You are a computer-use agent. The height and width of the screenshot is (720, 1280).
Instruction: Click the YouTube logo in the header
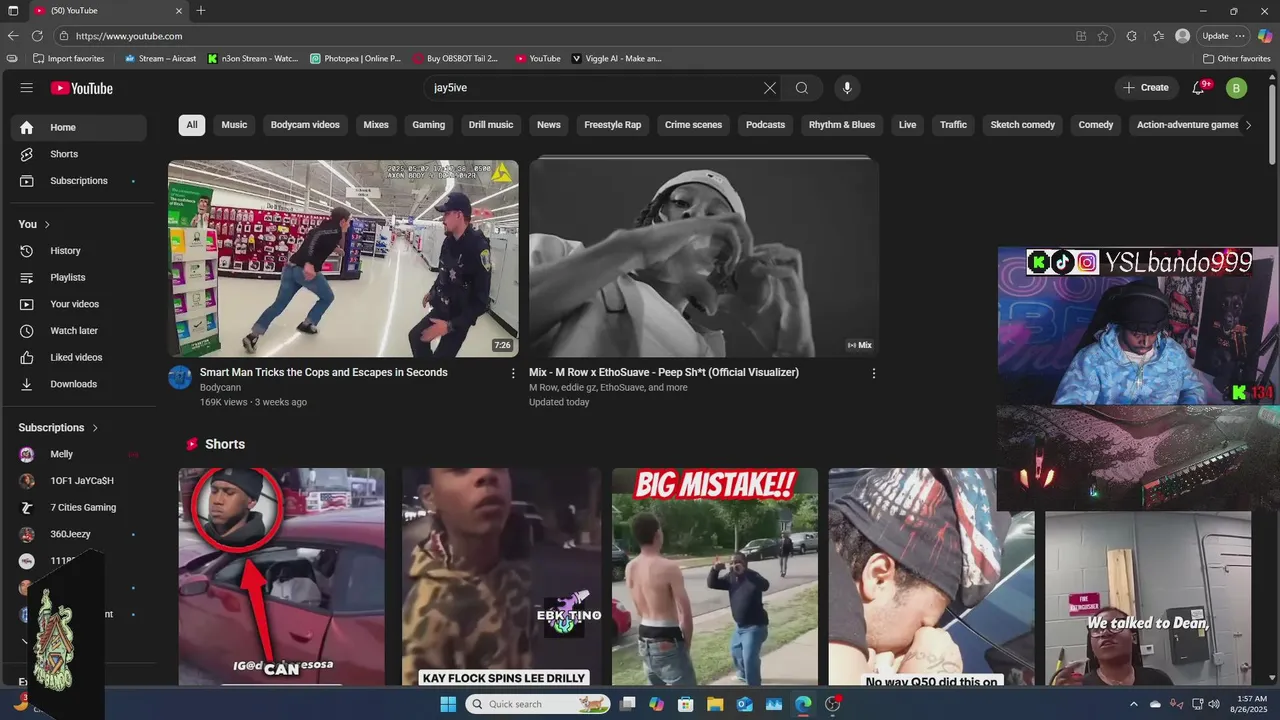click(x=82, y=88)
